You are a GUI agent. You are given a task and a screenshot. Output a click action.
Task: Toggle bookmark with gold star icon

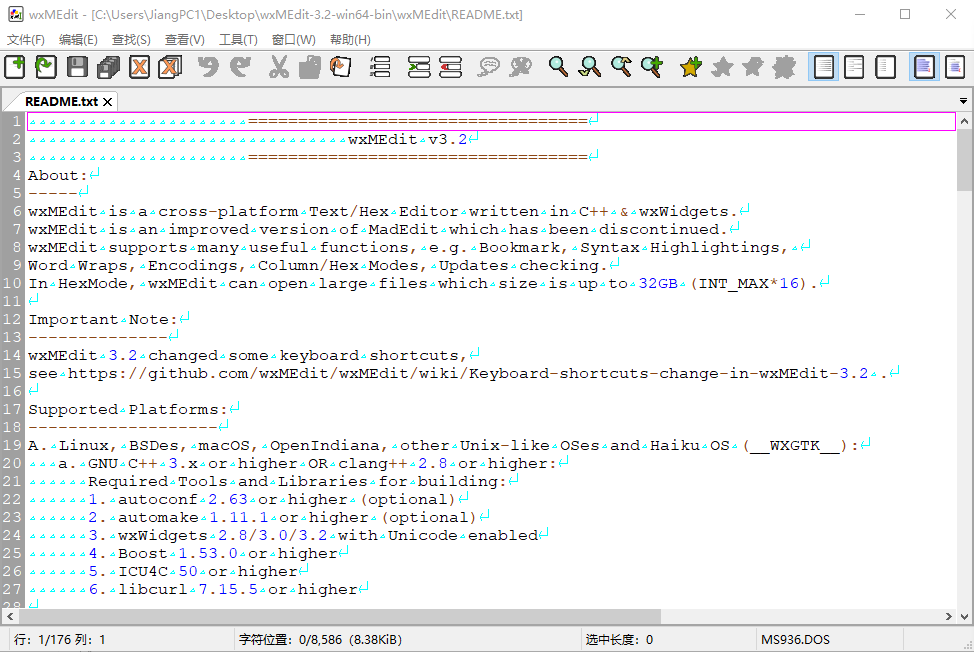(690, 66)
